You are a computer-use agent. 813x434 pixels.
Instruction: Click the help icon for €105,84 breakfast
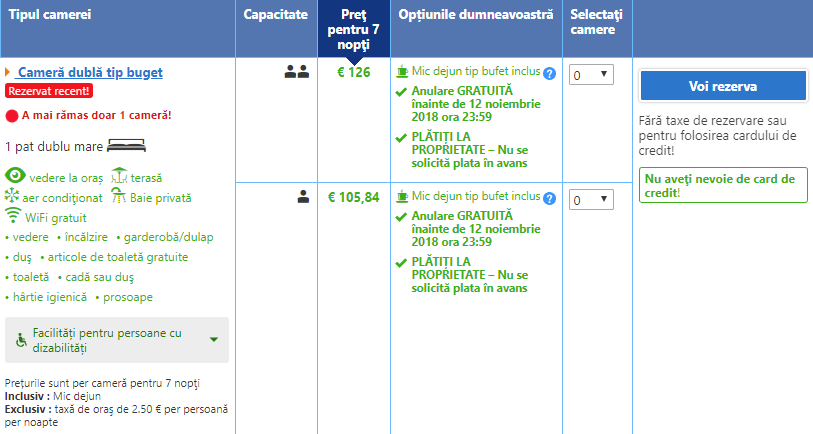click(549, 197)
